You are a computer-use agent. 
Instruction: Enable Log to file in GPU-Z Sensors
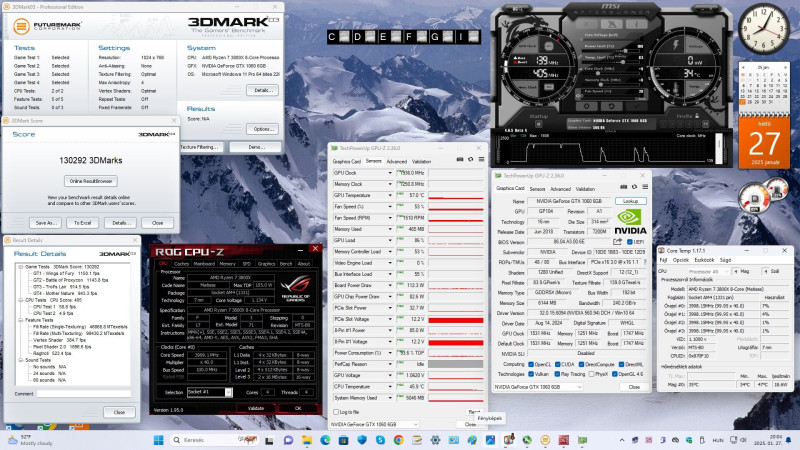pyautogui.click(x=336, y=412)
